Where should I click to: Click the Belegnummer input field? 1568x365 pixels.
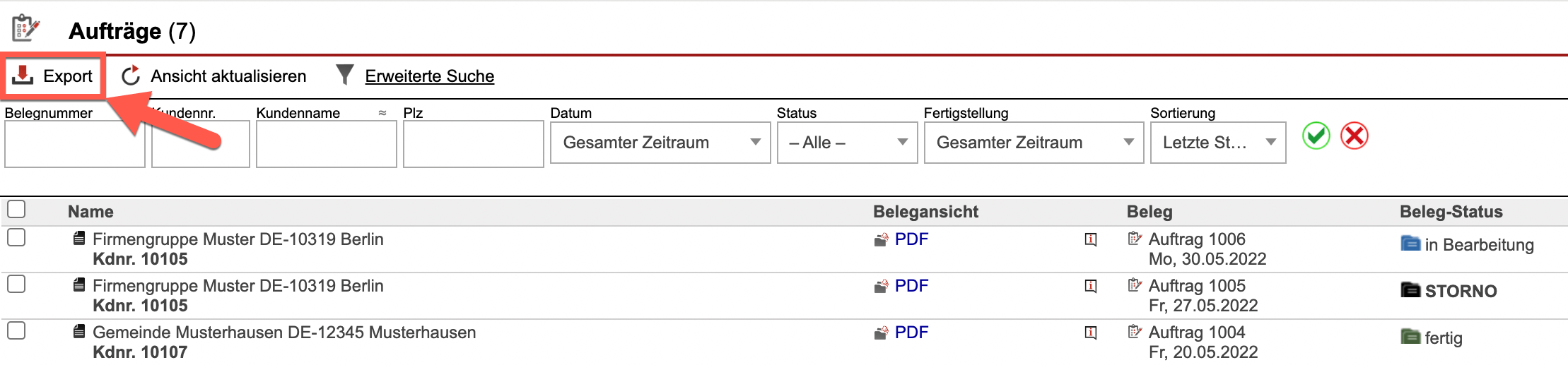click(x=74, y=144)
